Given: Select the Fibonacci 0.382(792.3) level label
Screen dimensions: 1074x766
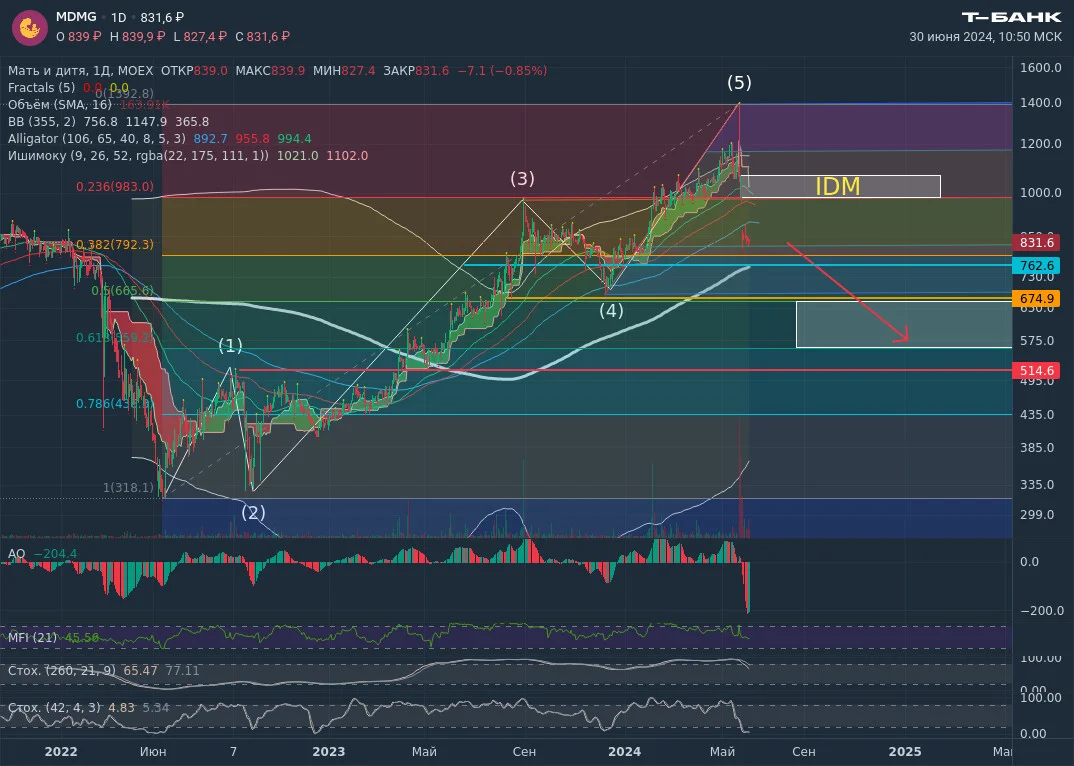Looking at the screenshot, I should 114,245.
